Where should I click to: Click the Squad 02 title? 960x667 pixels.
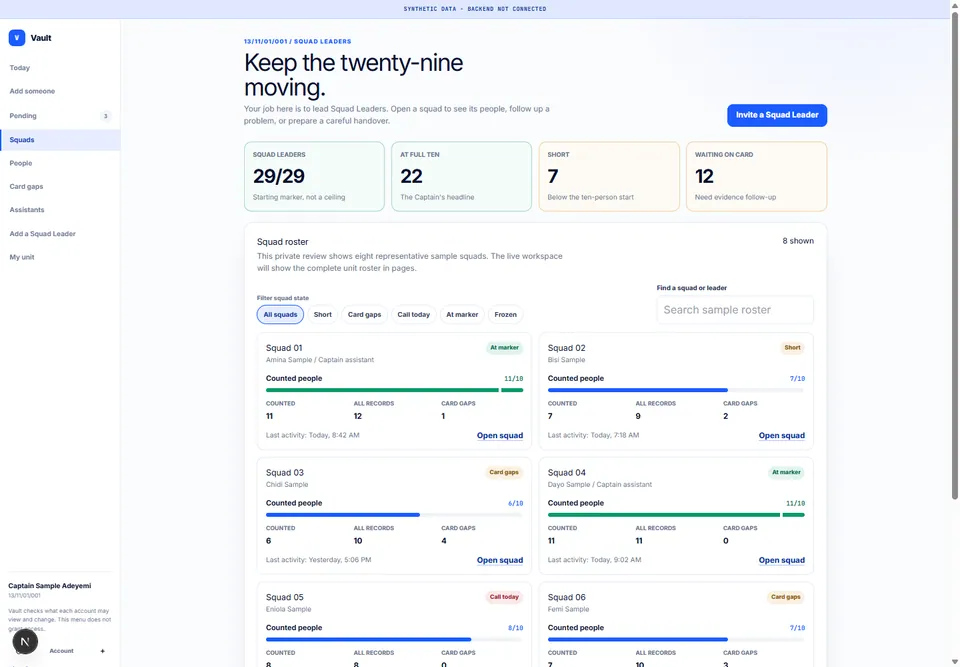point(566,348)
